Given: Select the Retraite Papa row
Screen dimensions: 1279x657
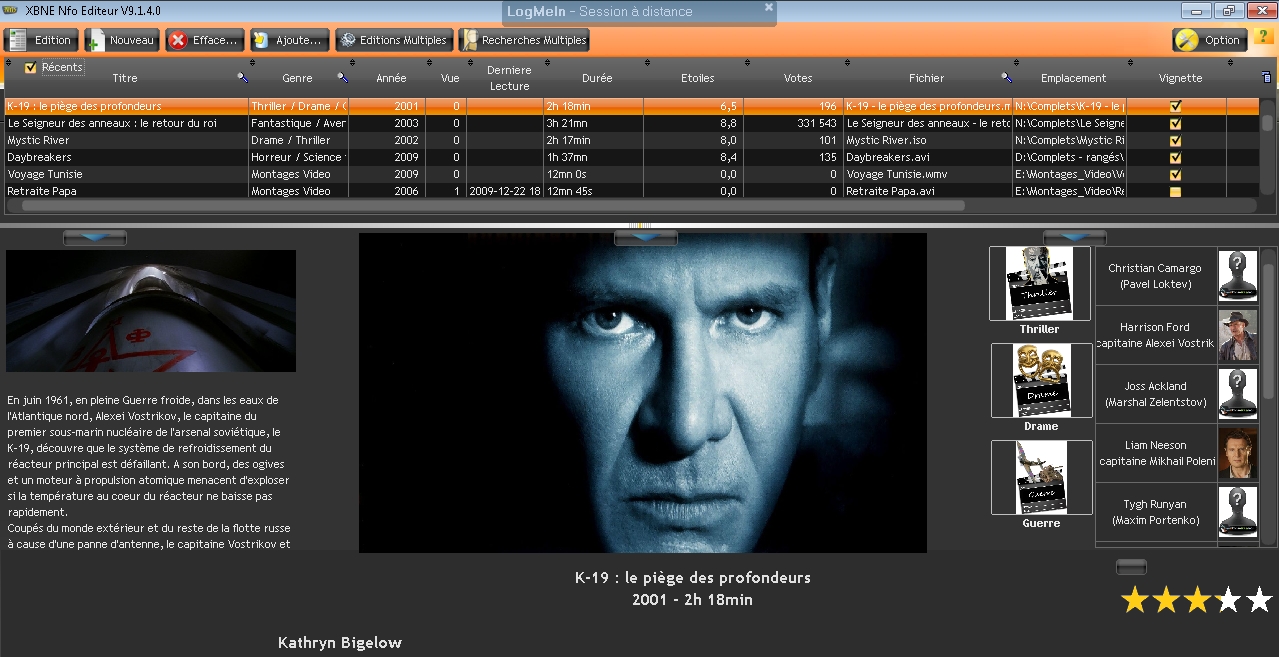Looking at the screenshot, I should [x=630, y=191].
